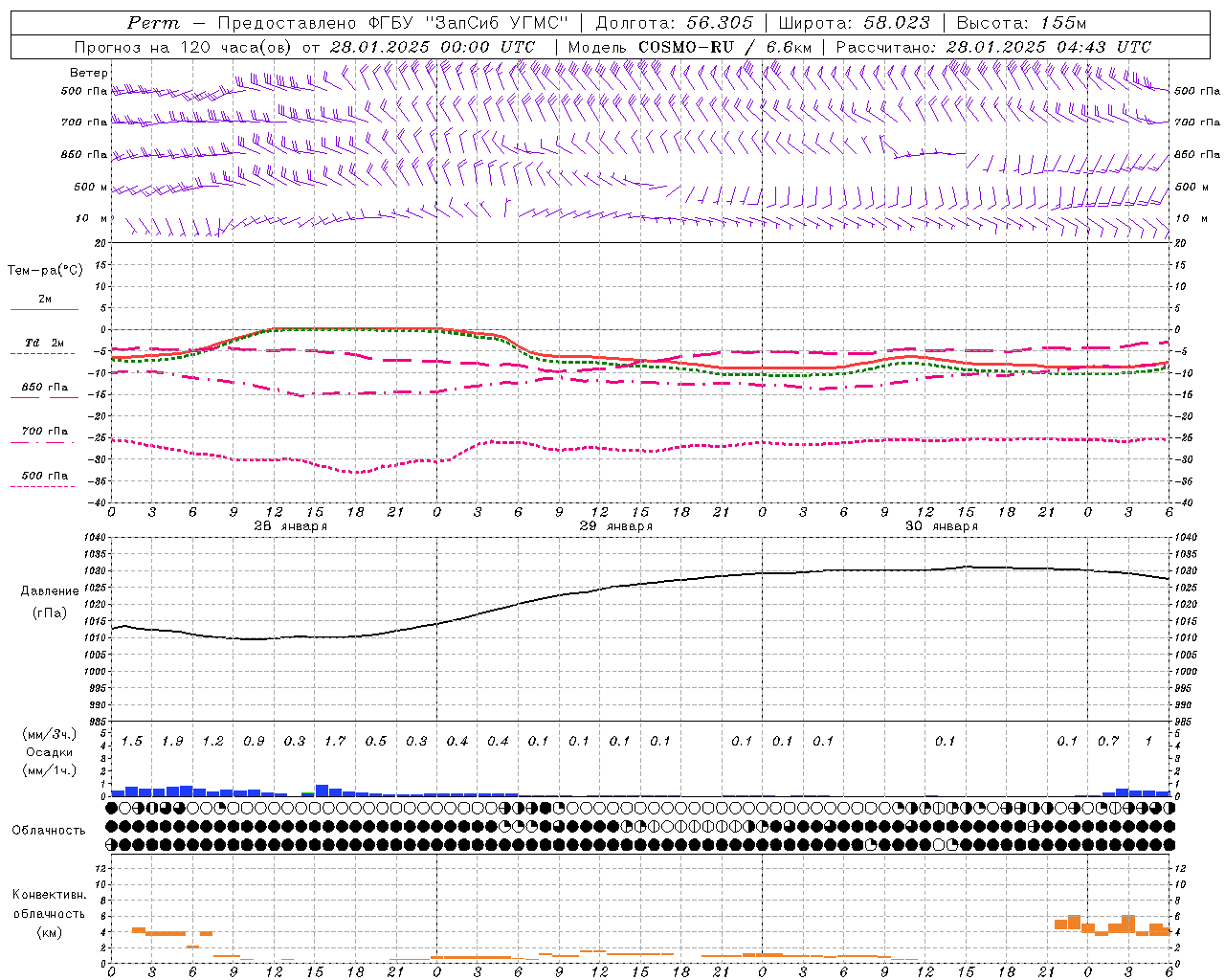Click the 'Давление' pressure panel label

pos(50,591)
